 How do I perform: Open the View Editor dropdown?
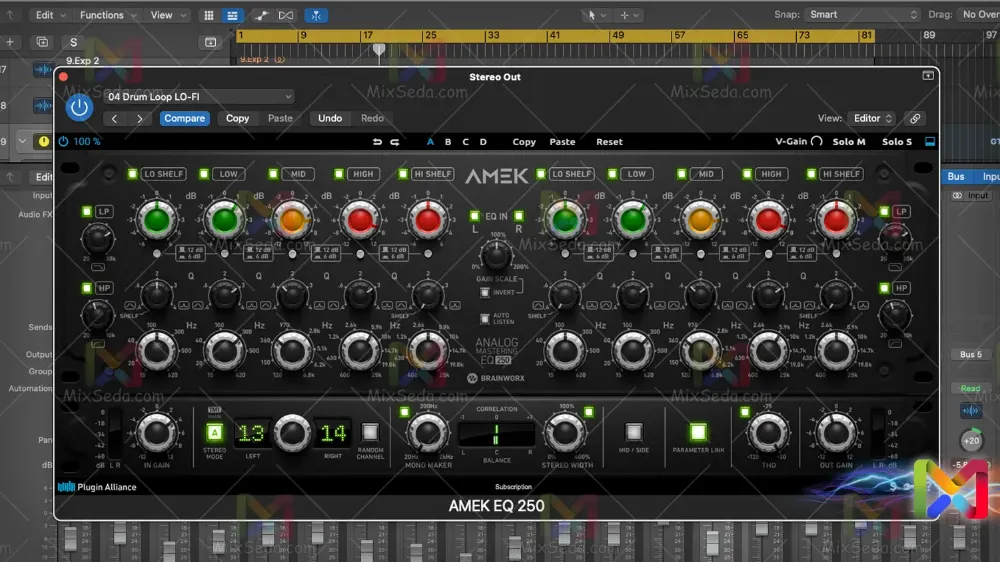pyautogui.click(x=872, y=118)
